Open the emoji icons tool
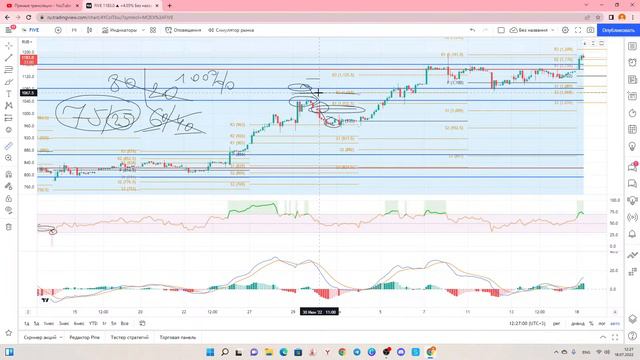 pos(9,130)
